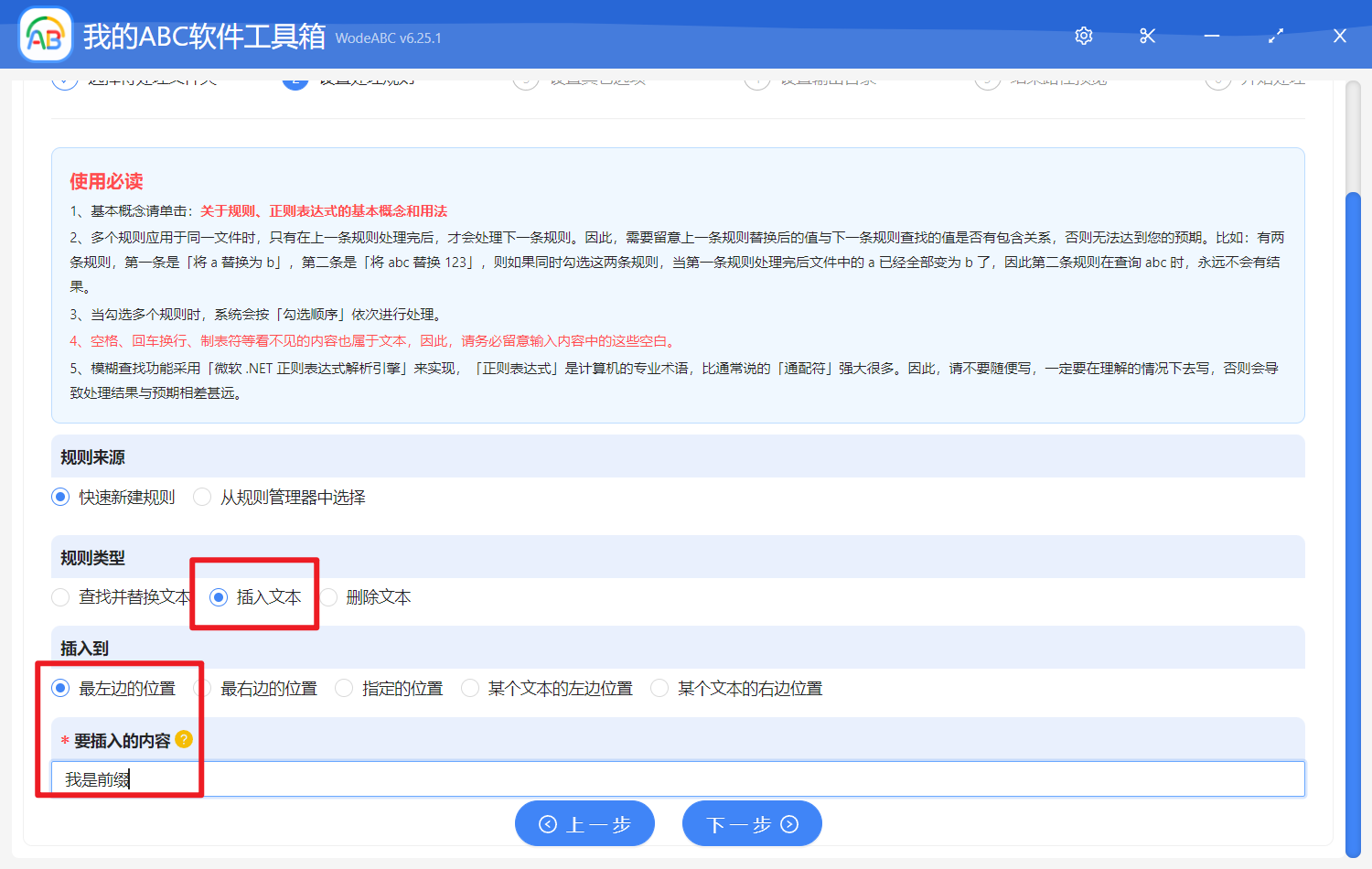Click the 结果路径预览 step circle icon

(x=986, y=80)
